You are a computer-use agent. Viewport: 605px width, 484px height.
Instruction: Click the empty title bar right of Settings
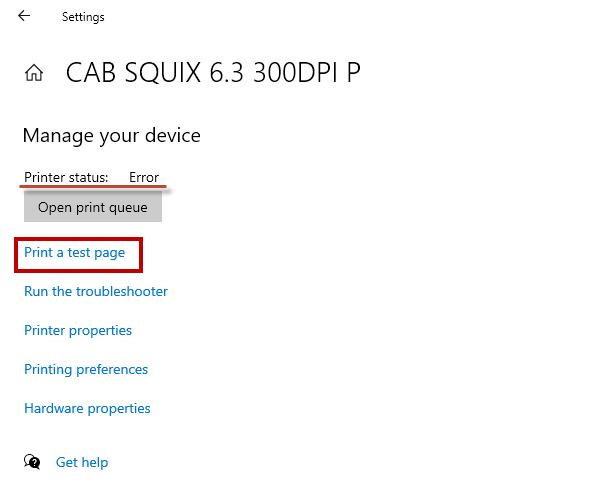point(350,17)
